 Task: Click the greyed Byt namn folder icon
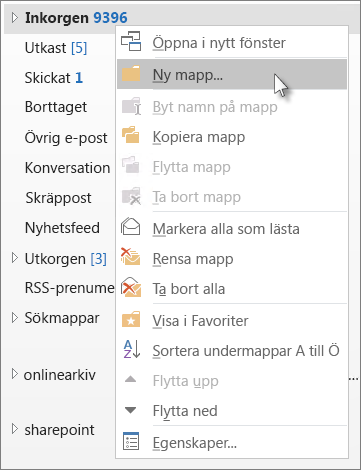[131, 106]
